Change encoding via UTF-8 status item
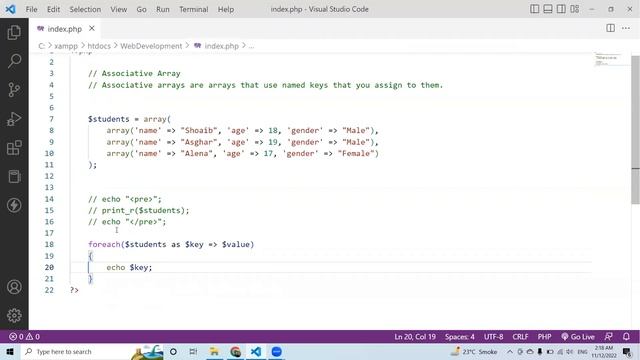This screenshot has width=640, height=360. pyautogui.click(x=493, y=337)
